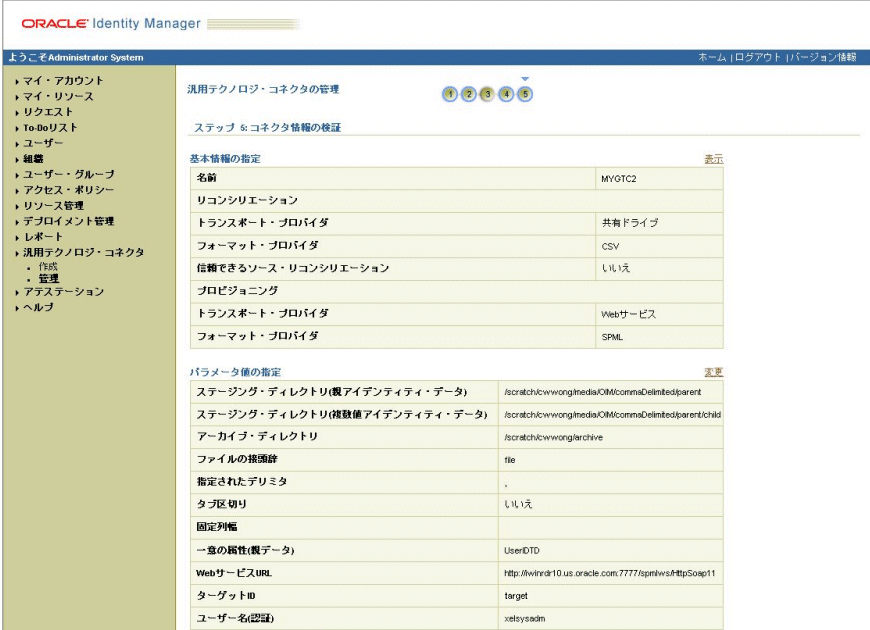Click the 共有ドライブ transport provider value
Screen dimensions: 870x630
[x=630, y=223]
